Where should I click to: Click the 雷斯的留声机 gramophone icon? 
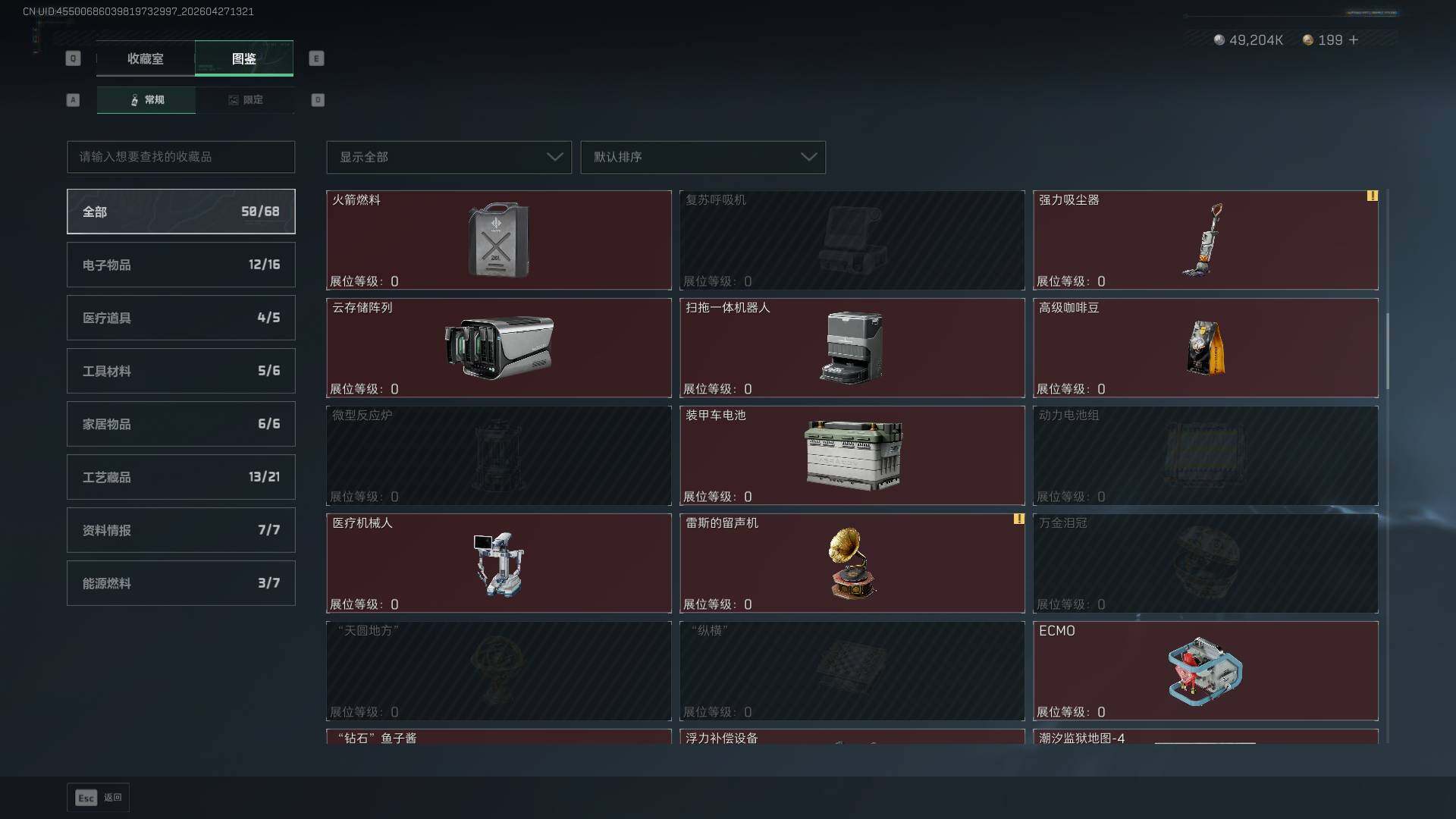pyautogui.click(x=852, y=563)
